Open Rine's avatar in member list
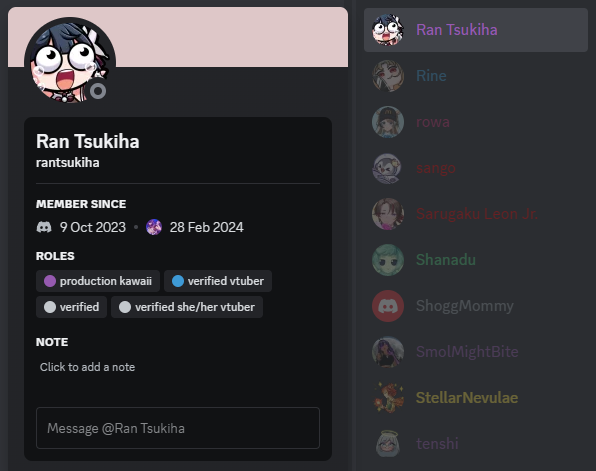This screenshot has height=471, width=596. click(x=388, y=76)
